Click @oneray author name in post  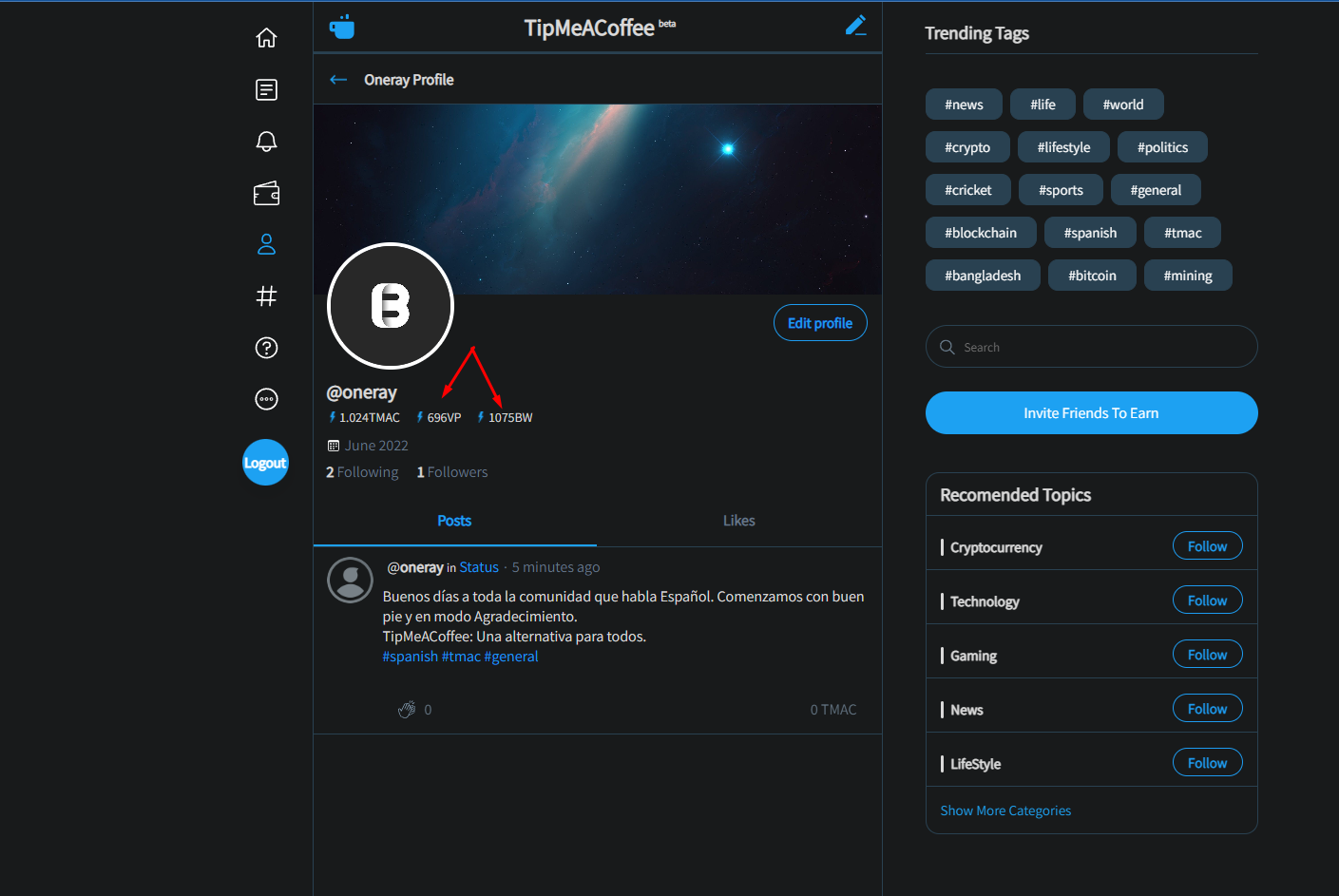pyautogui.click(x=415, y=567)
